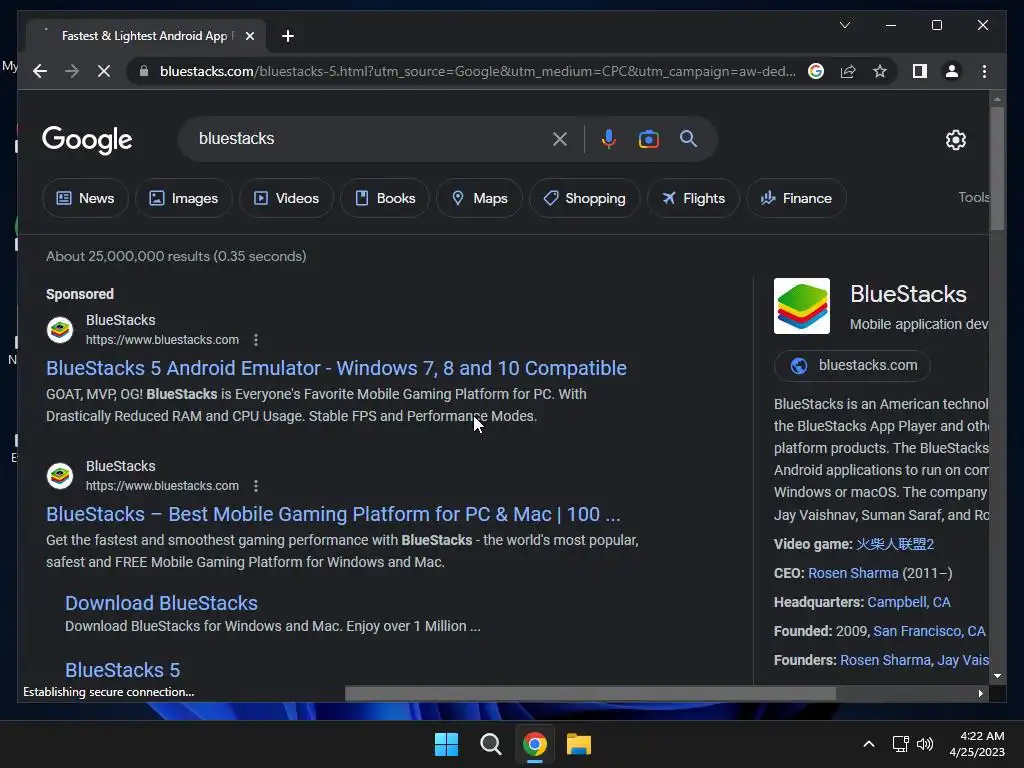The height and width of the screenshot is (768, 1024).
Task: Click the scroll right arrow
Action: coord(980,694)
